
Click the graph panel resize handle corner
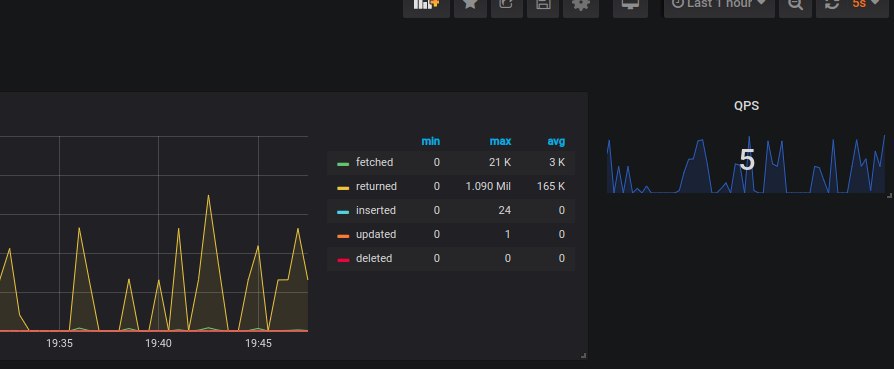click(583, 355)
